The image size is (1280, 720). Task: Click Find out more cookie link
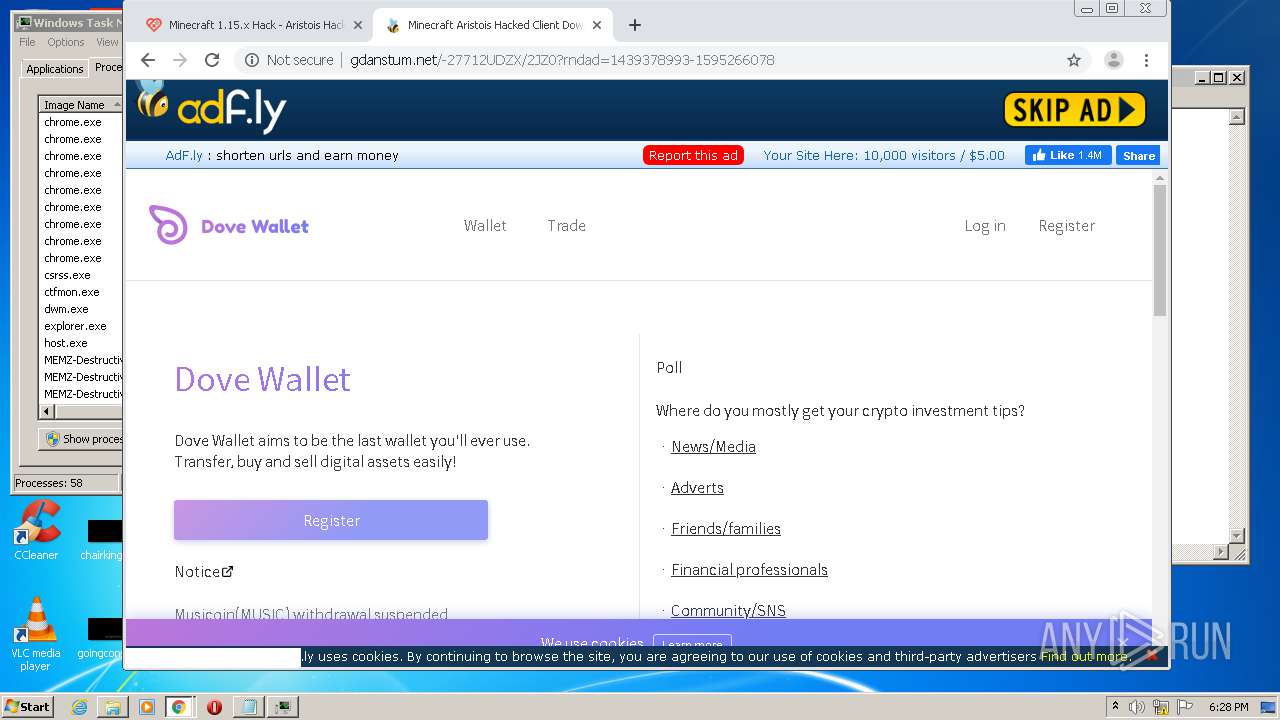[x=1084, y=657]
